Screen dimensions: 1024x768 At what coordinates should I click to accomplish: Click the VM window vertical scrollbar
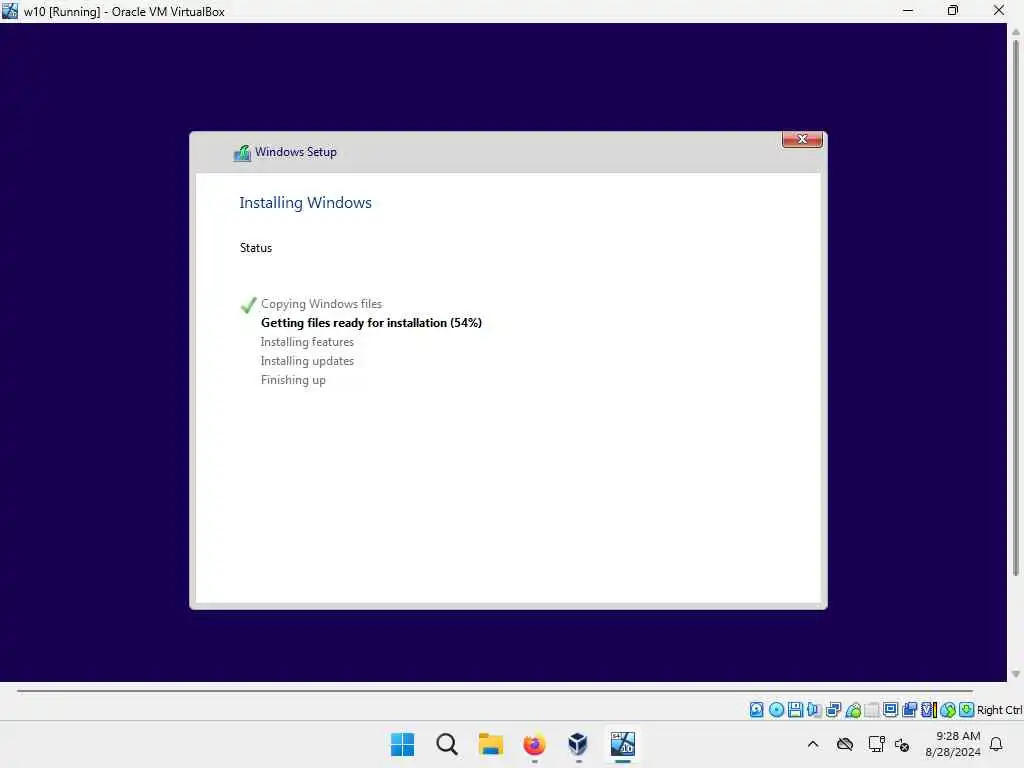pos(1016,307)
